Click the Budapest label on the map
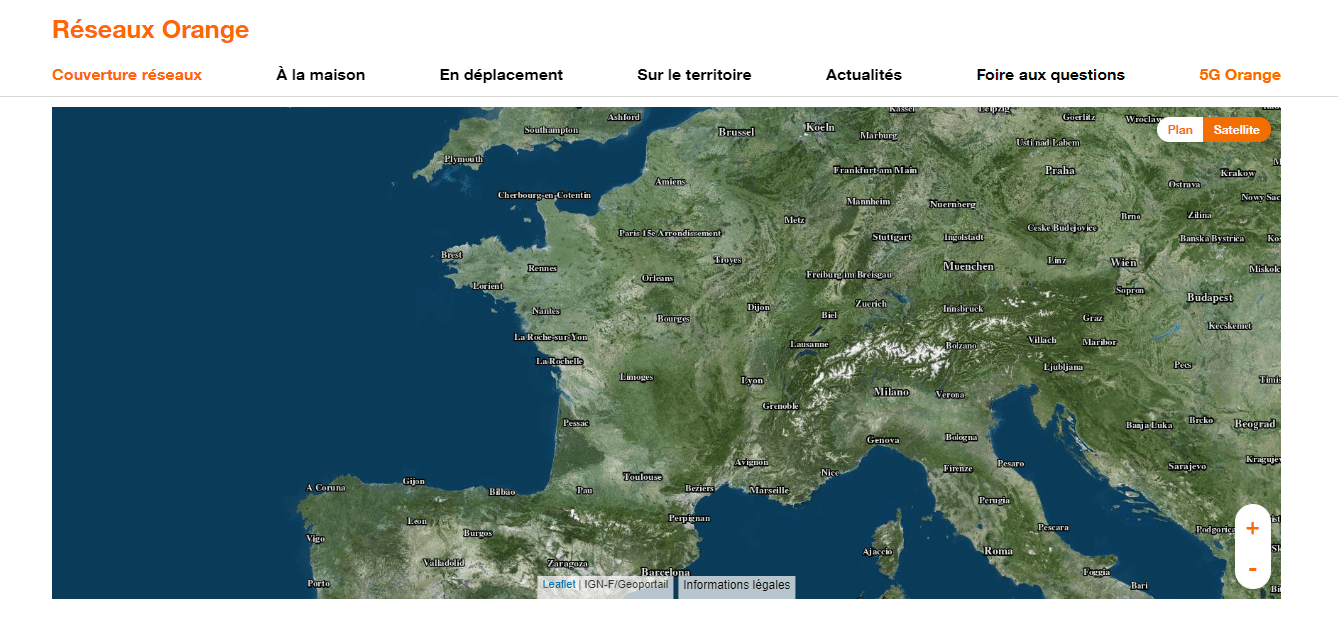Viewport: 1338px width, 628px height. (1210, 298)
